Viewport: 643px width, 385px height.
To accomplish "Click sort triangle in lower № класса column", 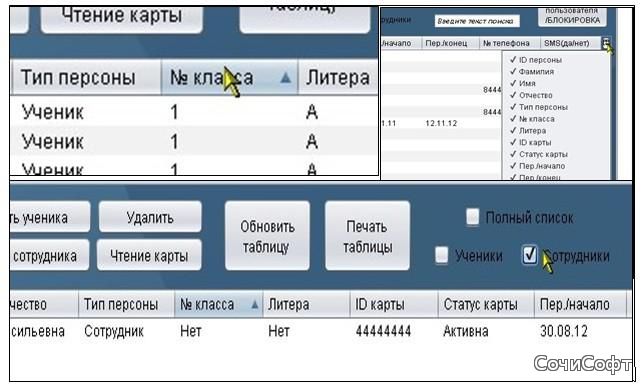I will tap(255, 304).
